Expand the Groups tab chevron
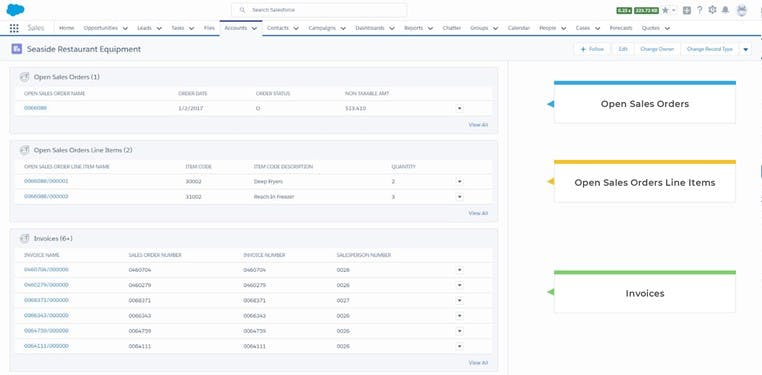The image size is (762, 375). click(495, 29)
